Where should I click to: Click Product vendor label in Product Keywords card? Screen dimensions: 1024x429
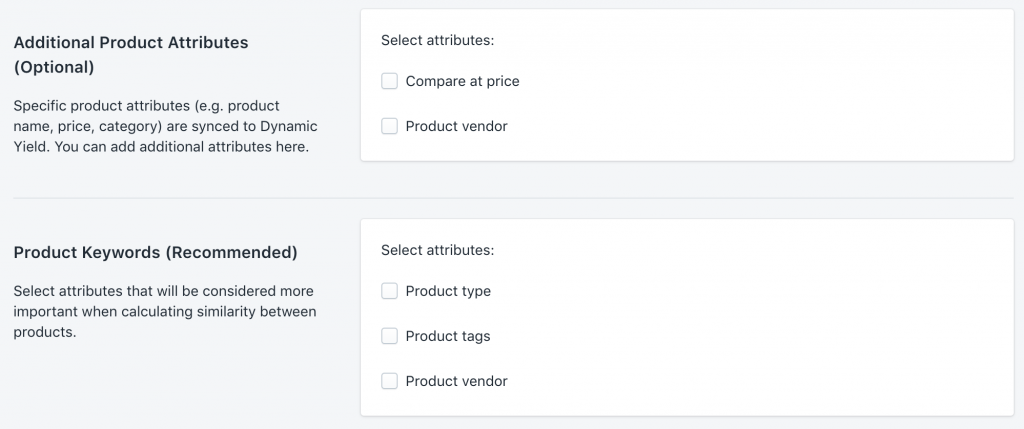(x=456, y=381)
